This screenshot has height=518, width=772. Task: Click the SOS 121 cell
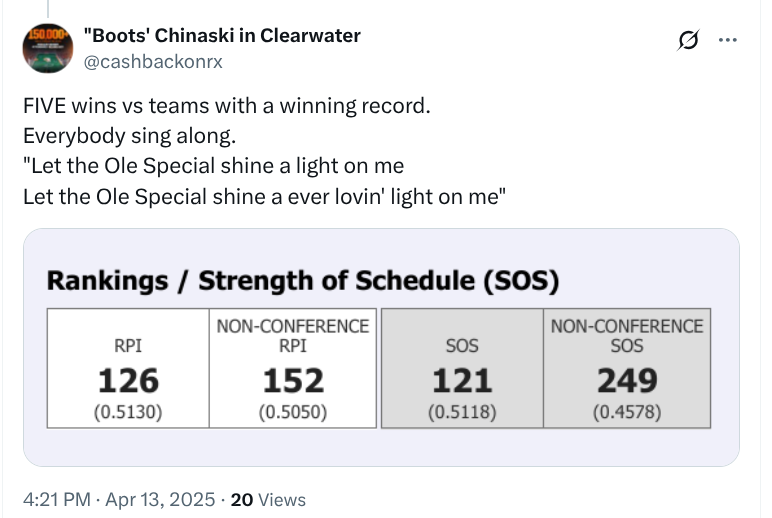point(462,368)
